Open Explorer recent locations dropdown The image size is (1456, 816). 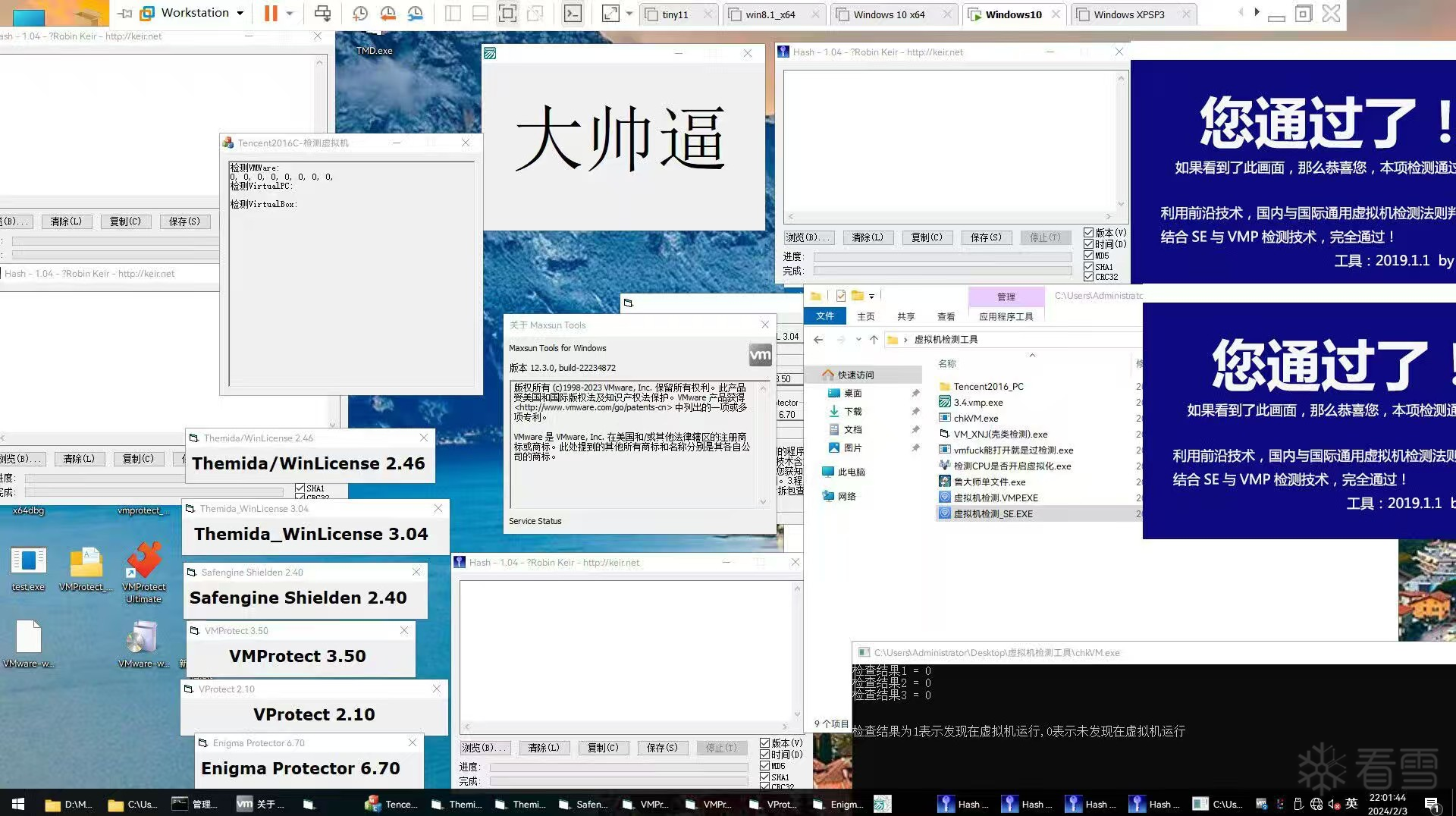pyautogui.click(x=858, y=340)
